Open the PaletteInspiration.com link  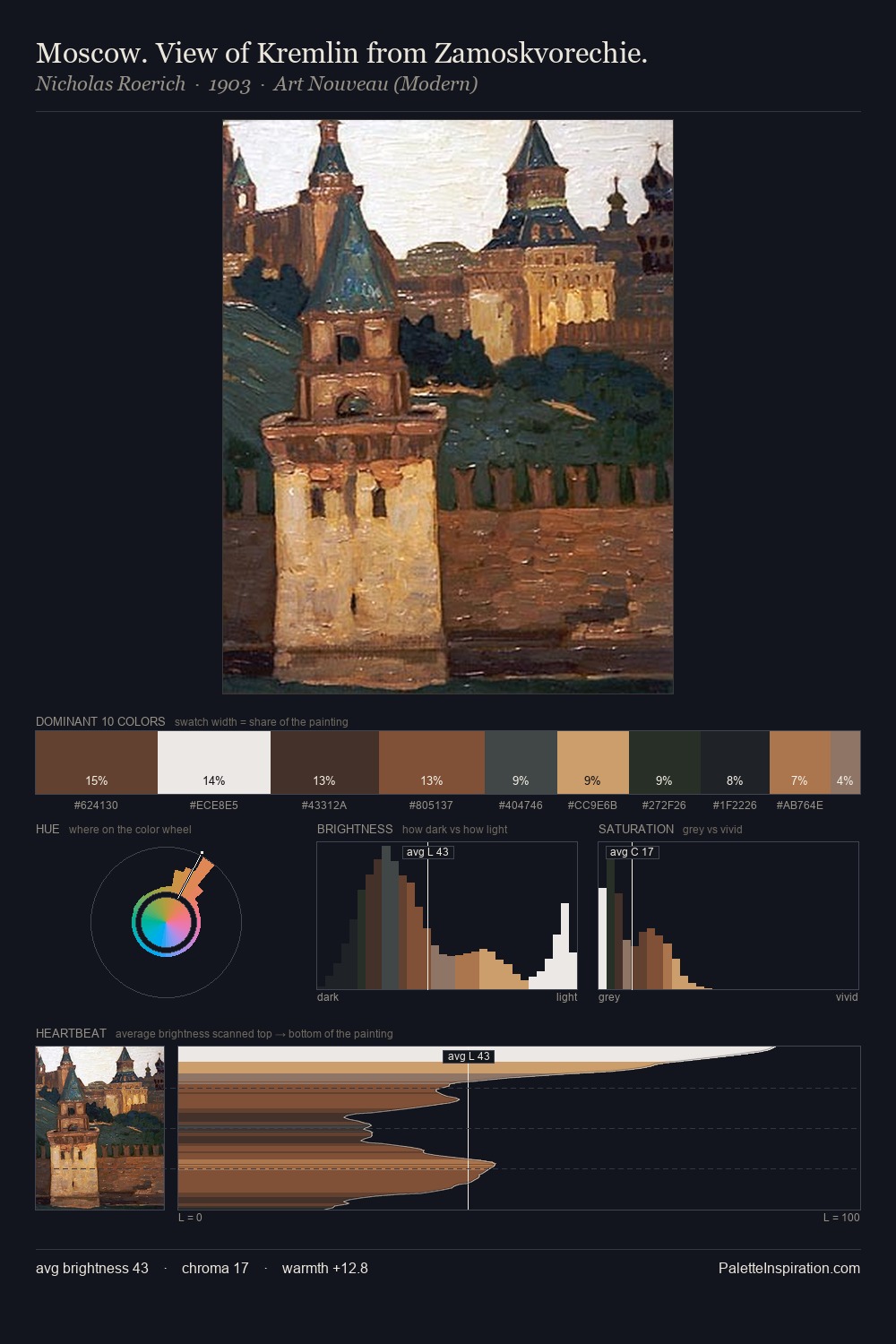[789, 1268]
